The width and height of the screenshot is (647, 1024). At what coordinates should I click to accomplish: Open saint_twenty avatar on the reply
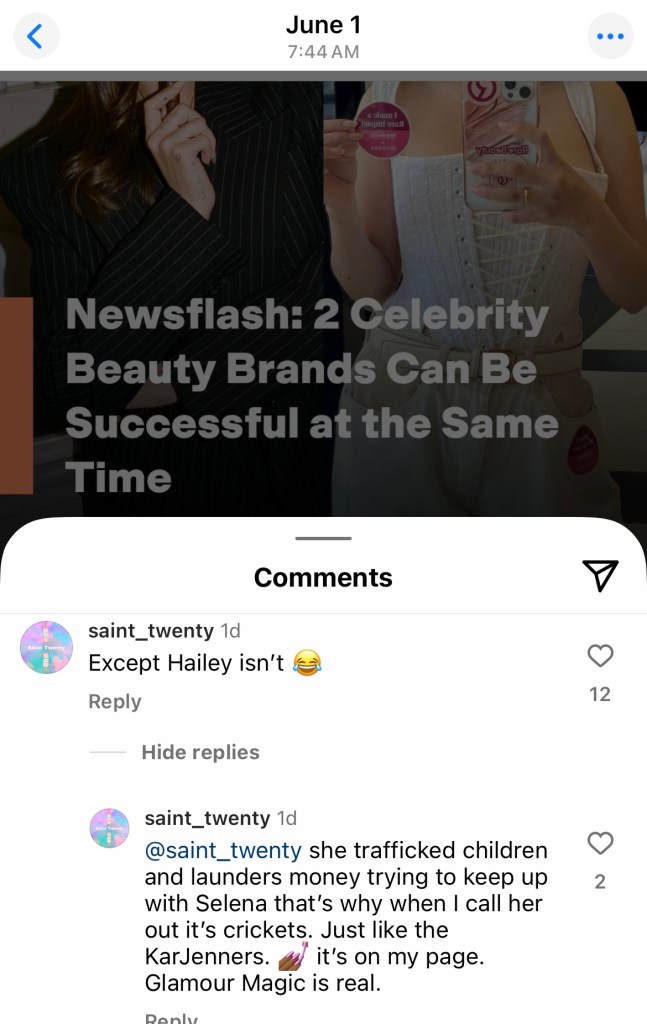tap(109, 827)
